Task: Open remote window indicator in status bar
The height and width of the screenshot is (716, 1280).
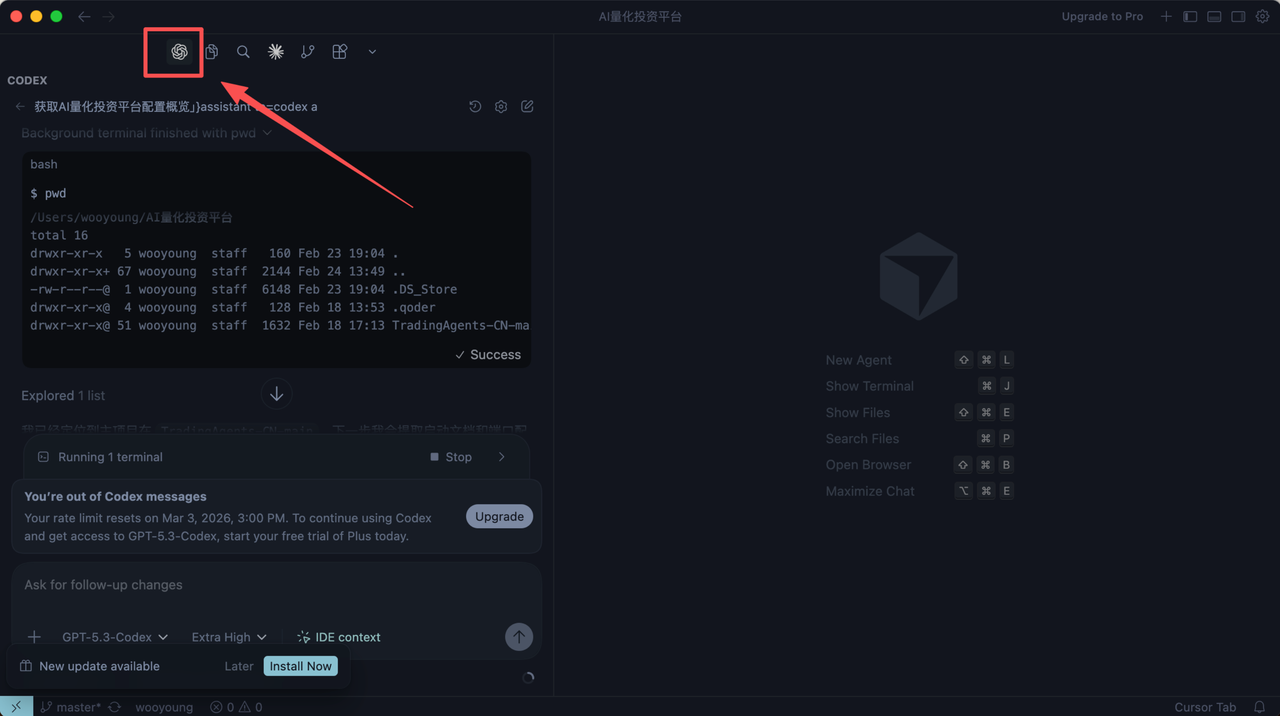Action: pos(16,706)
